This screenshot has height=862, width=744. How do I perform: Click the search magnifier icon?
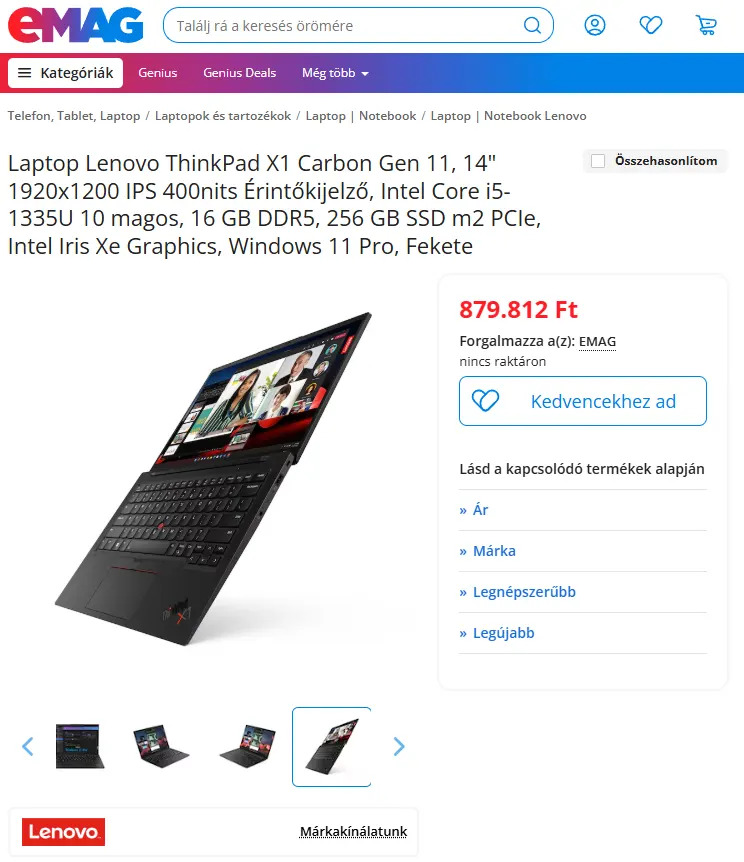point(532,25)
